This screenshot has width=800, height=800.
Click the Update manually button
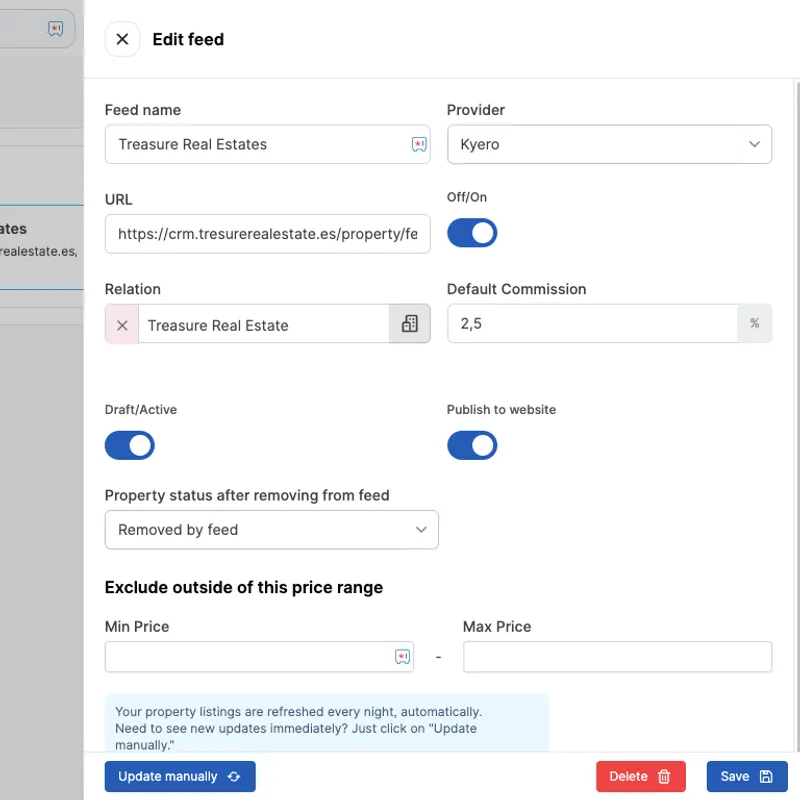[x=180, y=776]
